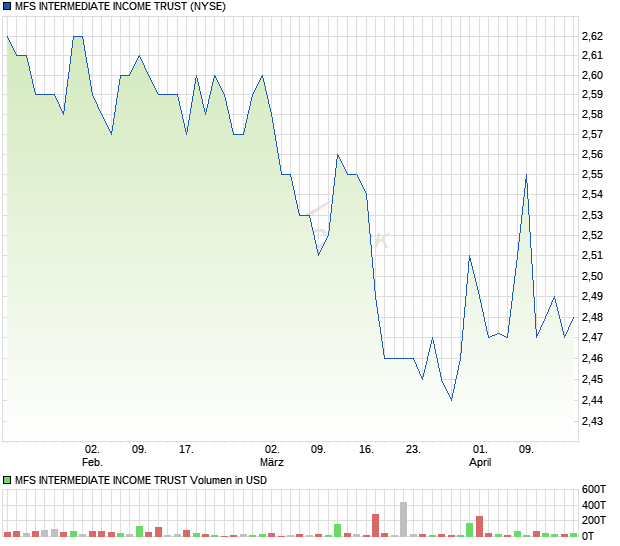
Task: Click the '02. März' date label
Action: point(272,455)
